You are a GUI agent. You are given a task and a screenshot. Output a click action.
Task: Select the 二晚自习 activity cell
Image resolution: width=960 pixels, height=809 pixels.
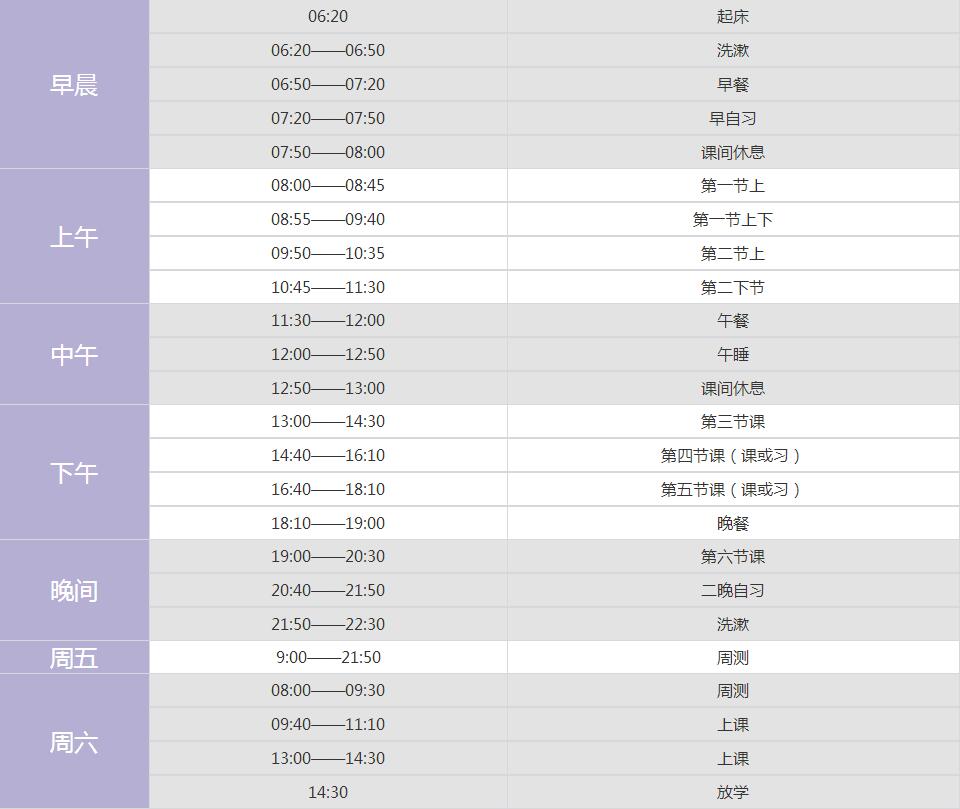(733, 590)
